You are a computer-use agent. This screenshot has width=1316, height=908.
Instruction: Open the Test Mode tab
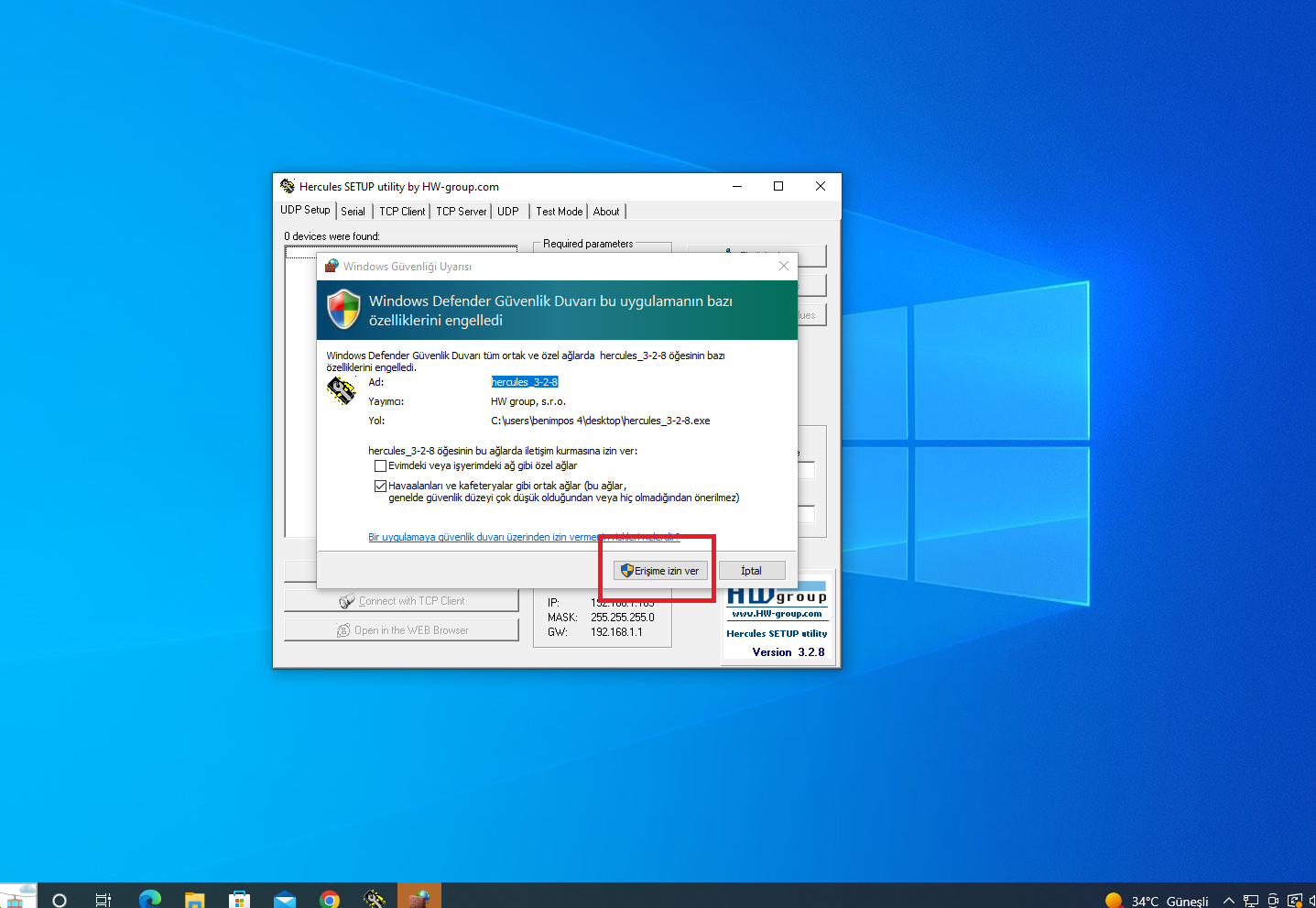coord(559,212)
